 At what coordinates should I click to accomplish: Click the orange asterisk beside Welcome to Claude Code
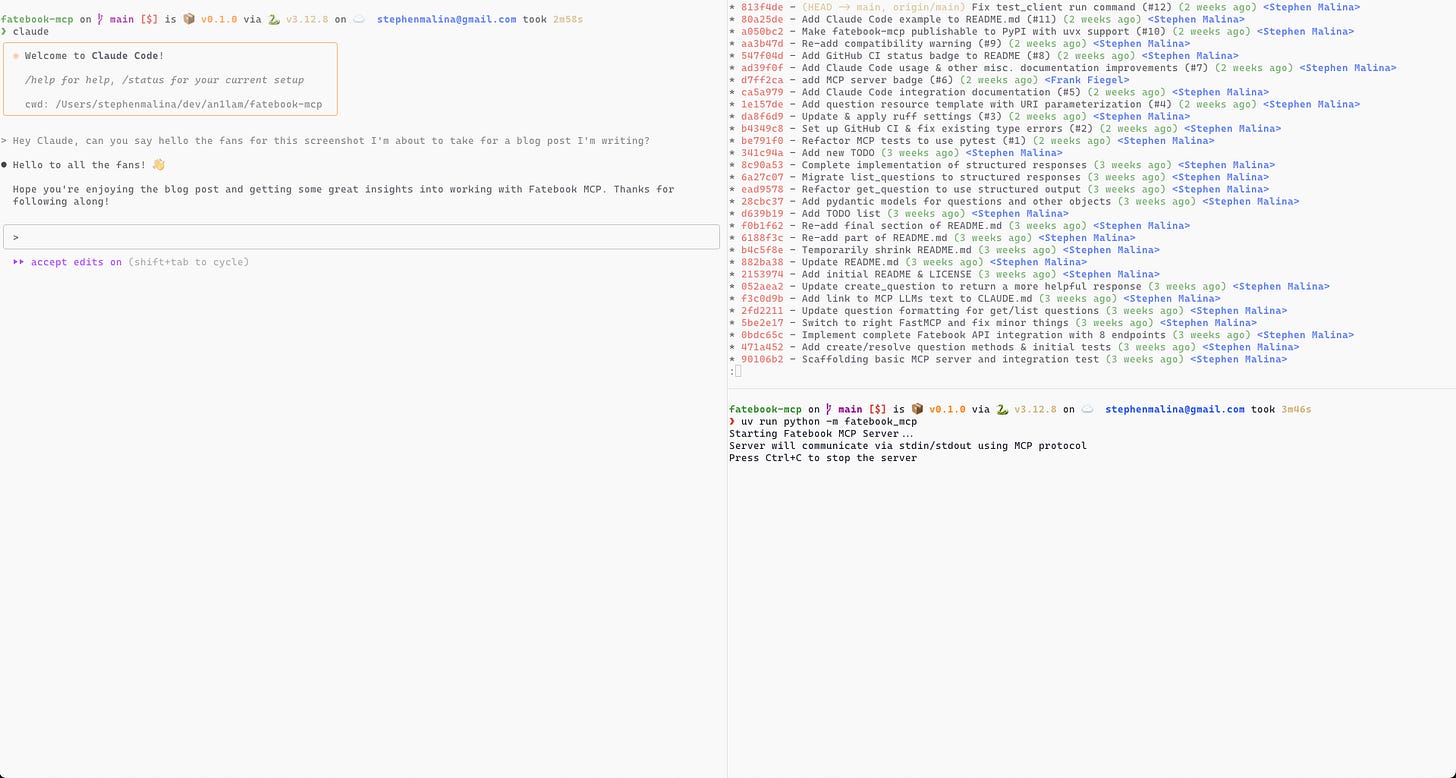(x=16, y=56)
